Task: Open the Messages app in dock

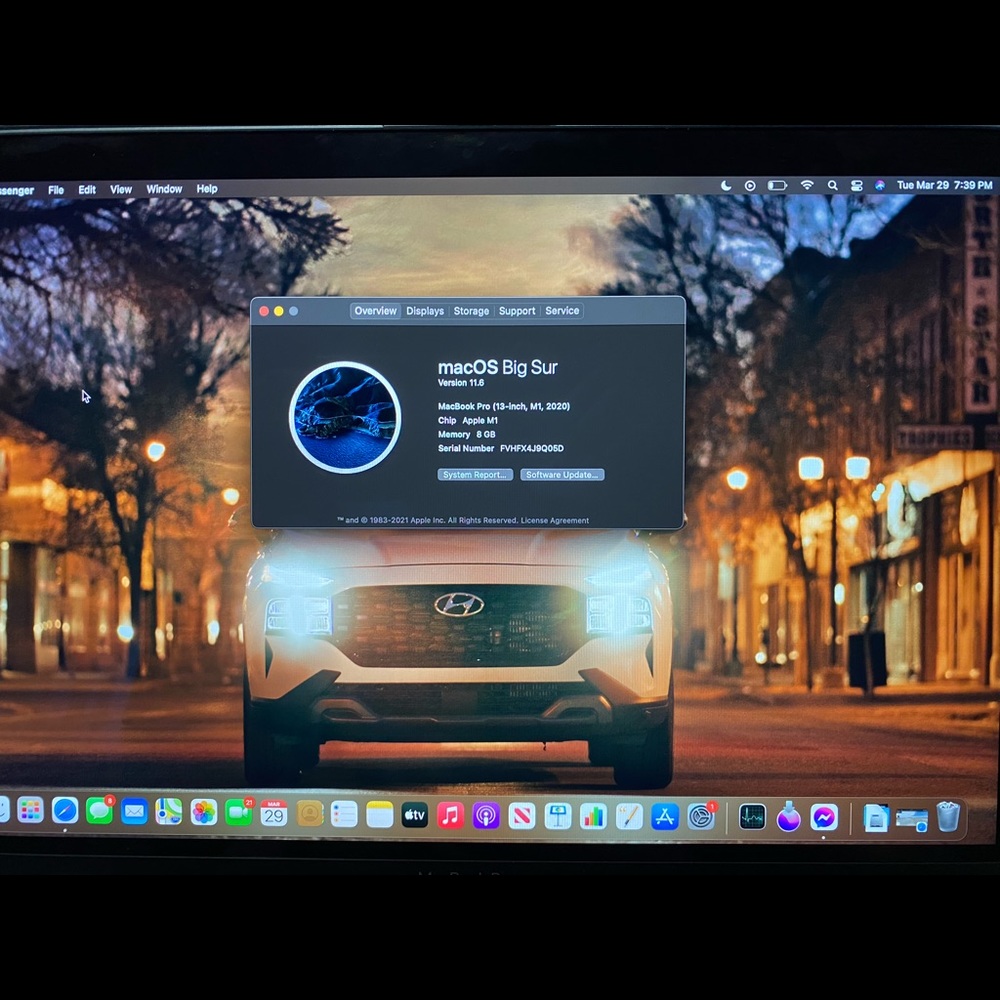Action: (99, 811)
